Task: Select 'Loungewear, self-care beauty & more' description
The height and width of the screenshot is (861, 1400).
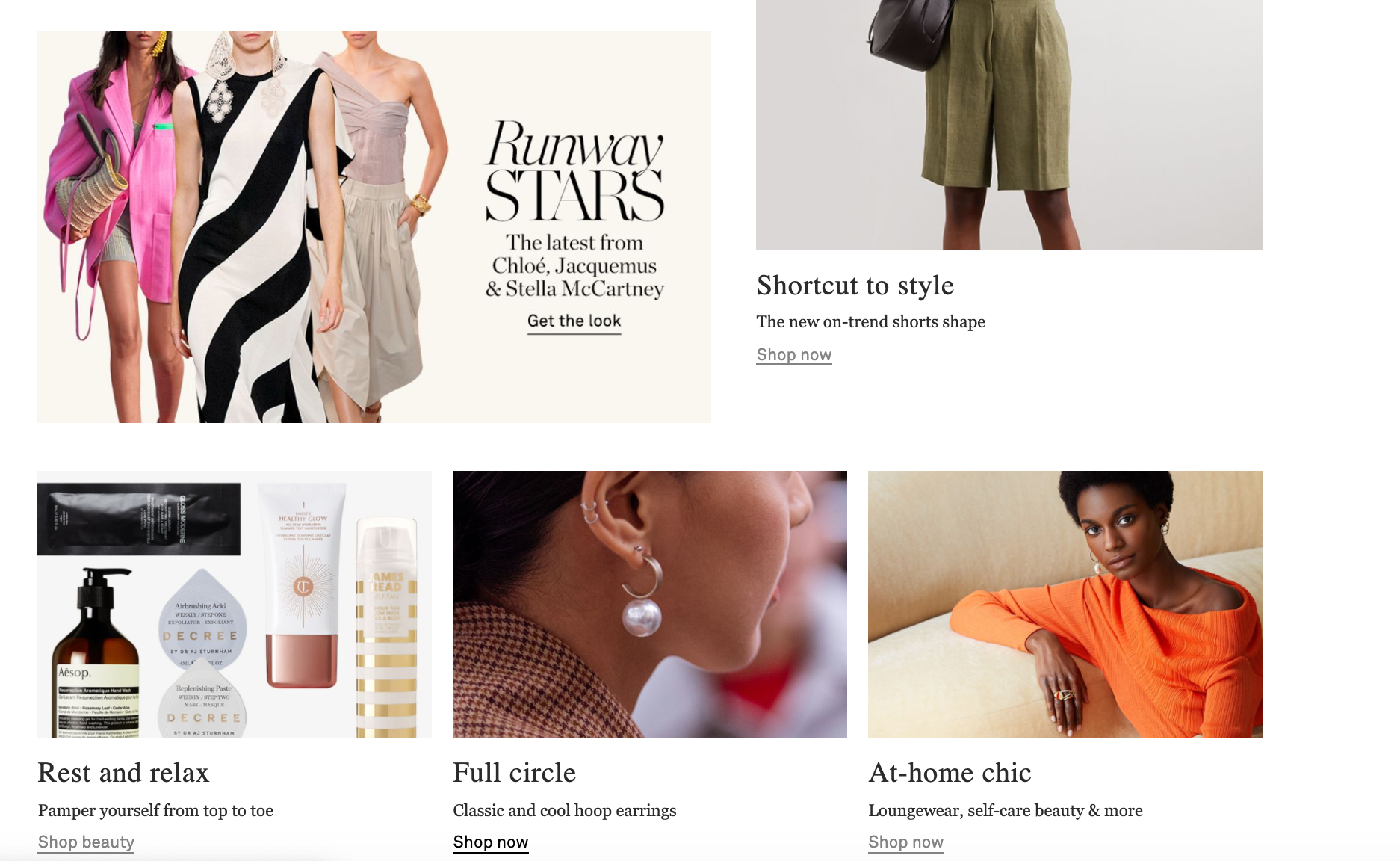Action: click(x=1006, y=811)
